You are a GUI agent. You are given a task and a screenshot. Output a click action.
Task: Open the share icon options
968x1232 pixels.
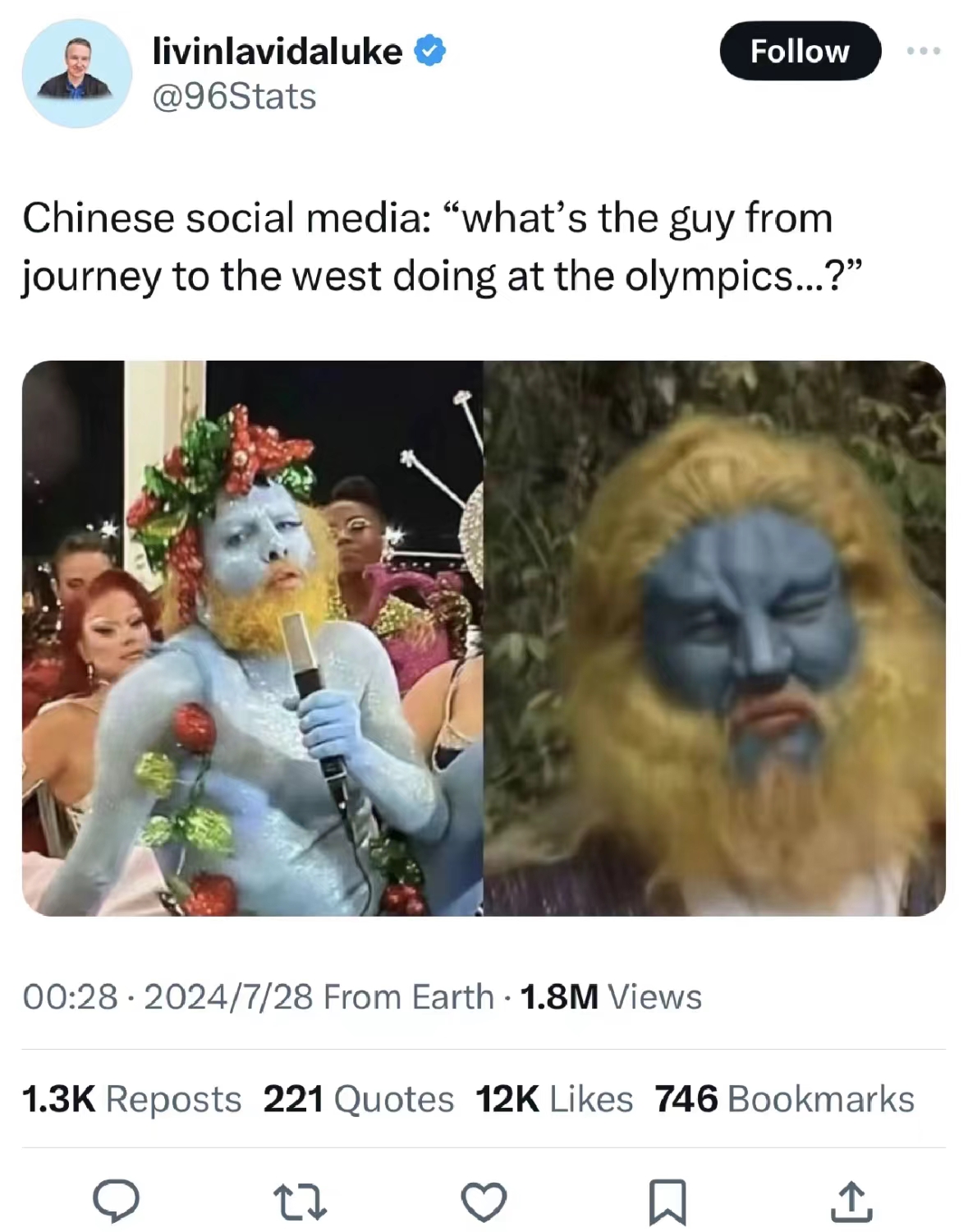coord(851,1202)
